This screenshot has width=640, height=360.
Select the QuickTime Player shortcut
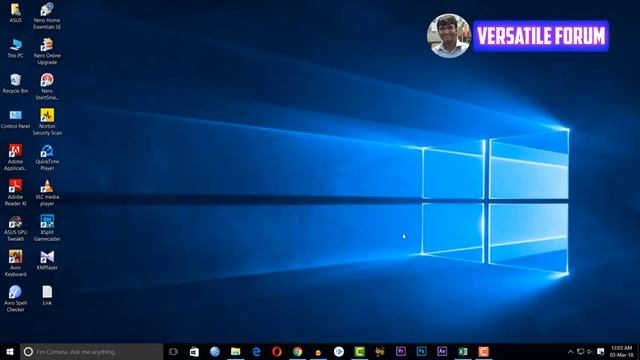[x=47, y=157]
